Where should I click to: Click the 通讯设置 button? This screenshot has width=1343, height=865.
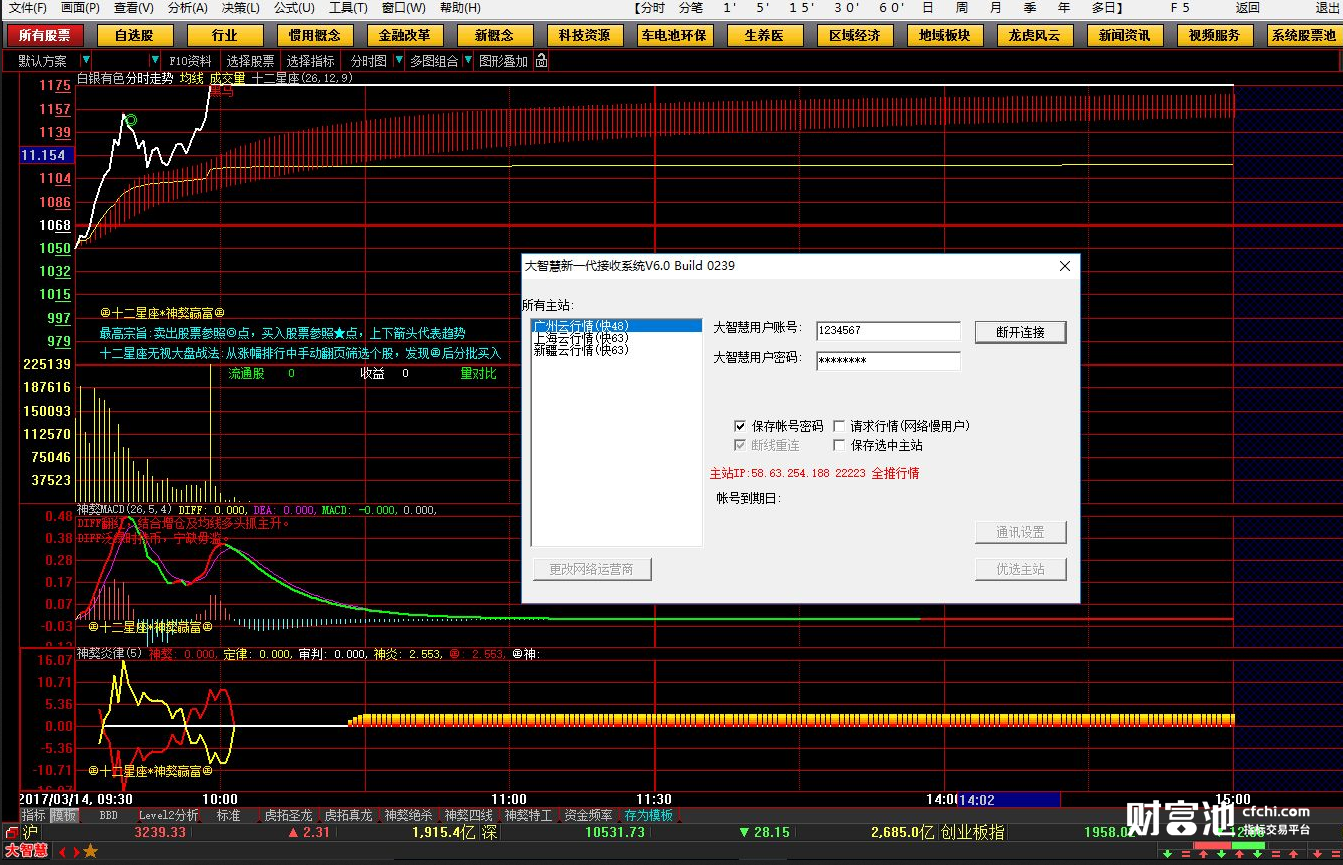pos(1020,532)
